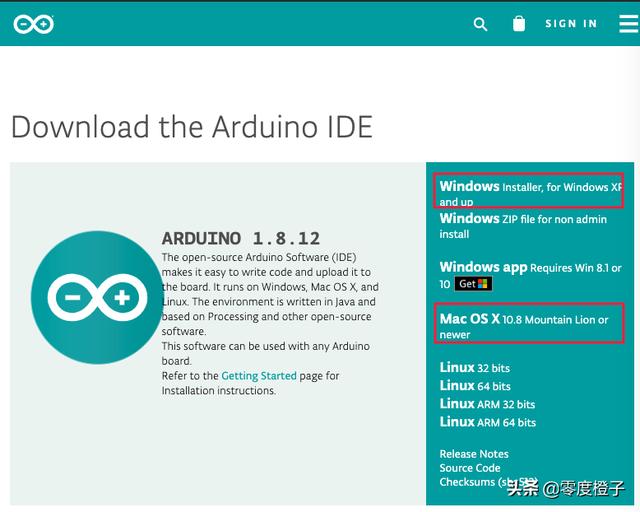Viewport: 640px width, 512px height.
Task: Click the ARDUINO 1.8.12 version heading
Action: pyautogui.click(x=241, y=238)
